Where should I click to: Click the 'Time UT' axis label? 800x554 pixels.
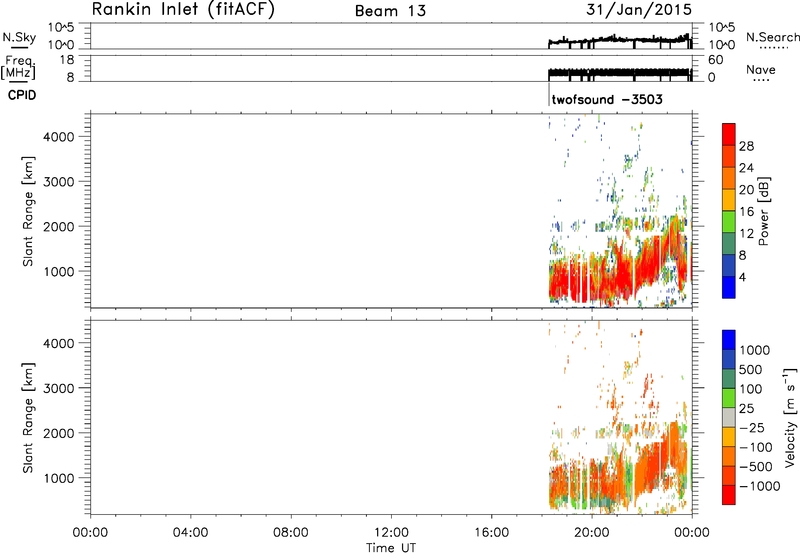[x=391, y=548]
